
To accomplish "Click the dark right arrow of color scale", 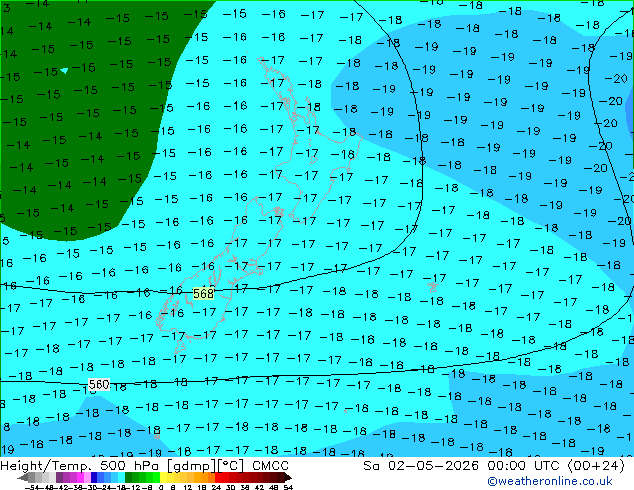I will (x=287, y=477).
